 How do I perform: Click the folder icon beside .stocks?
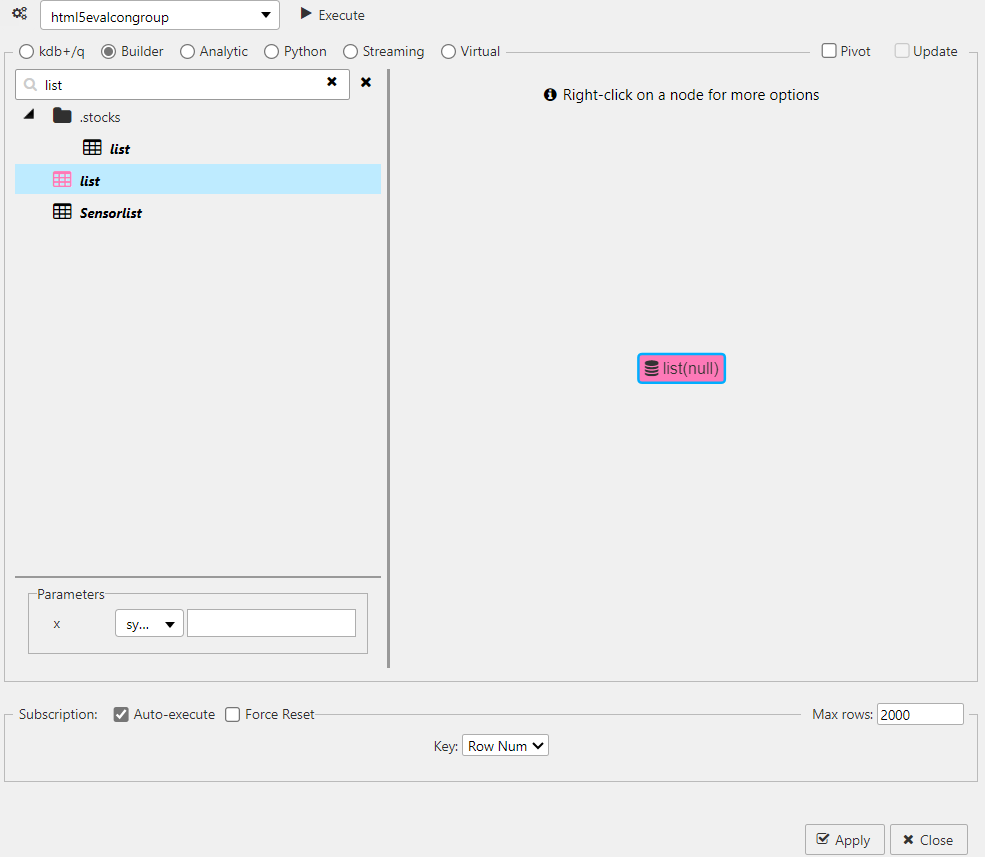click(x=60, y=115)
